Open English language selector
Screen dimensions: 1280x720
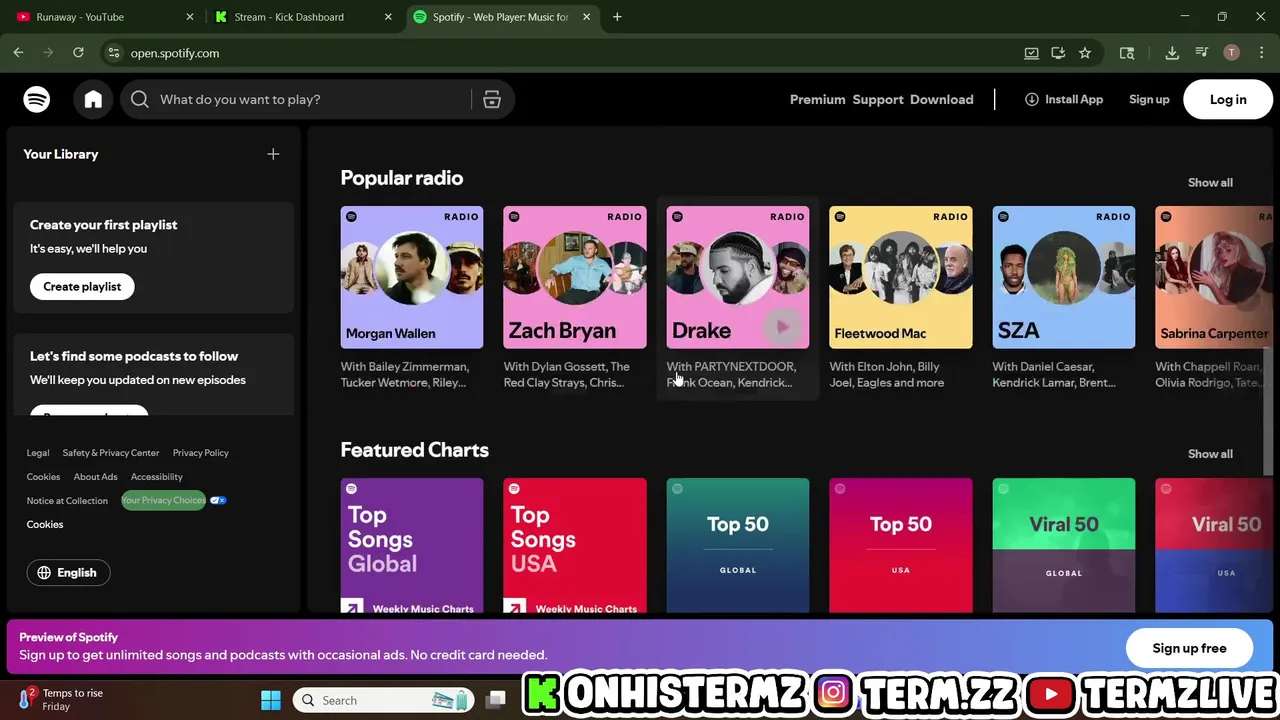coord(68,573)
